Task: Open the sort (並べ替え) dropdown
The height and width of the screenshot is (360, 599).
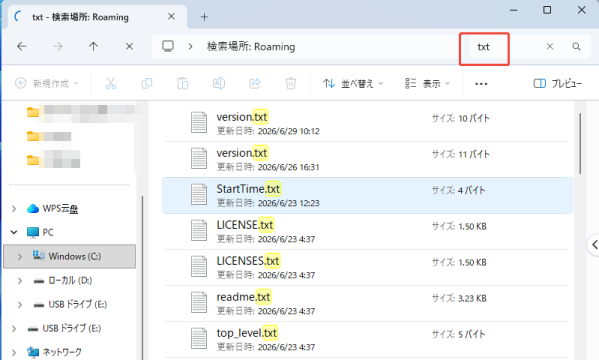Action: click(353, 83)
